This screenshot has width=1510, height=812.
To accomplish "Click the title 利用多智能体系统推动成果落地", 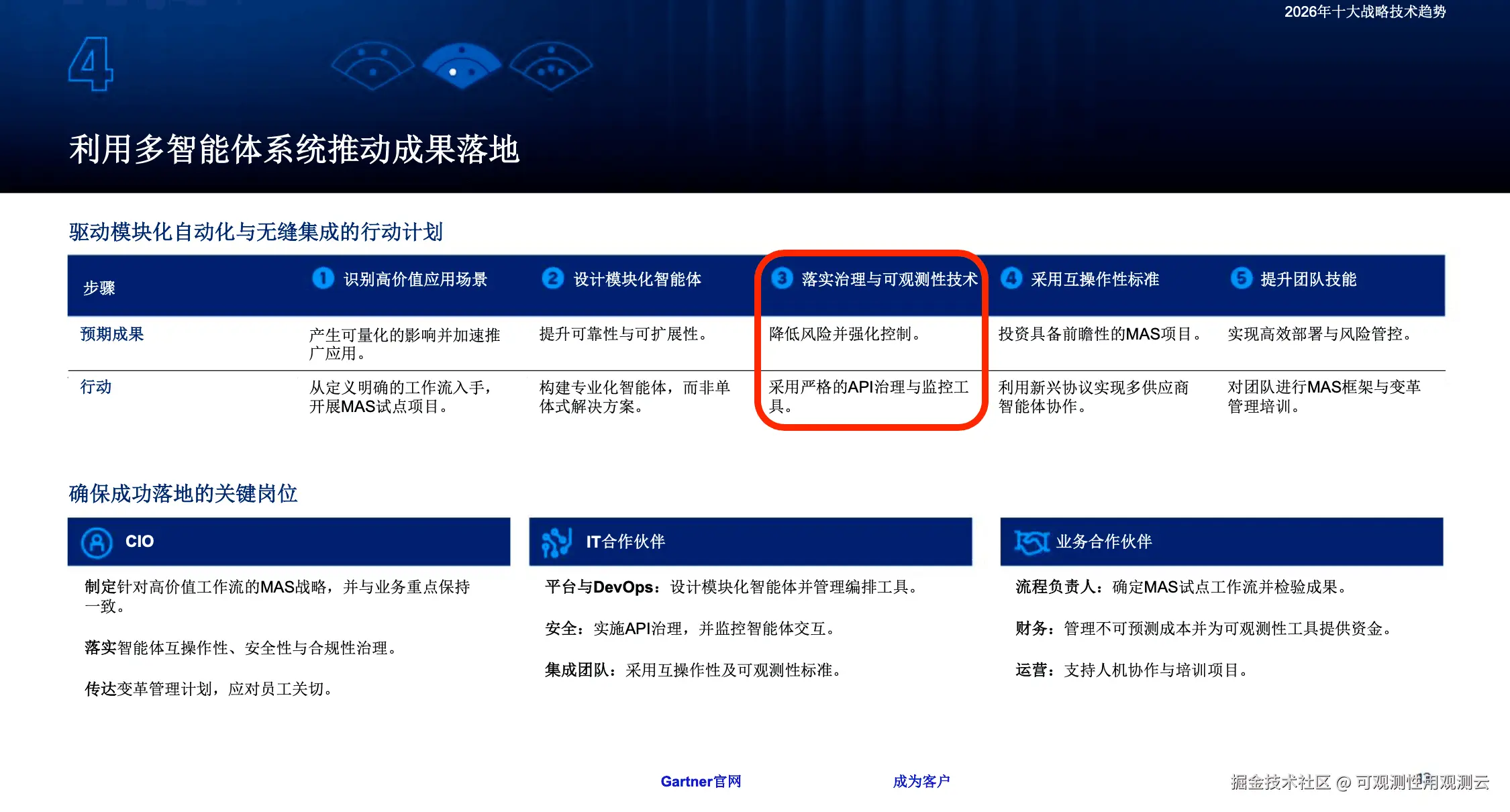I will (294, 149).
